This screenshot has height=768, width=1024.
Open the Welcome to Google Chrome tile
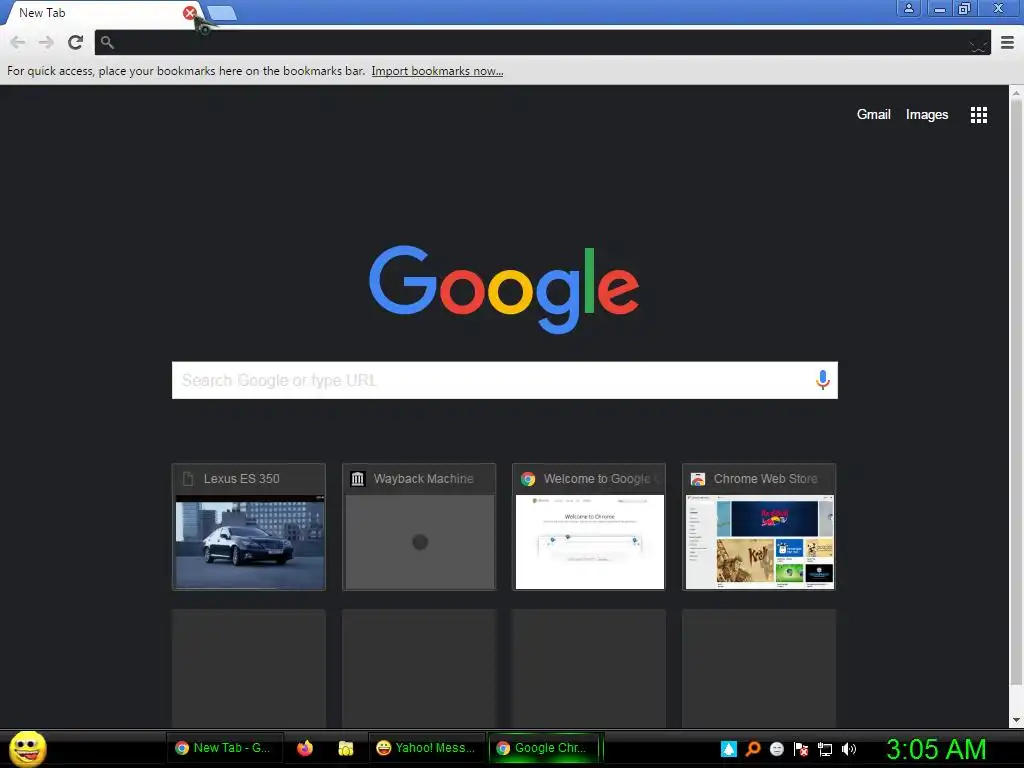coord(589,526)
